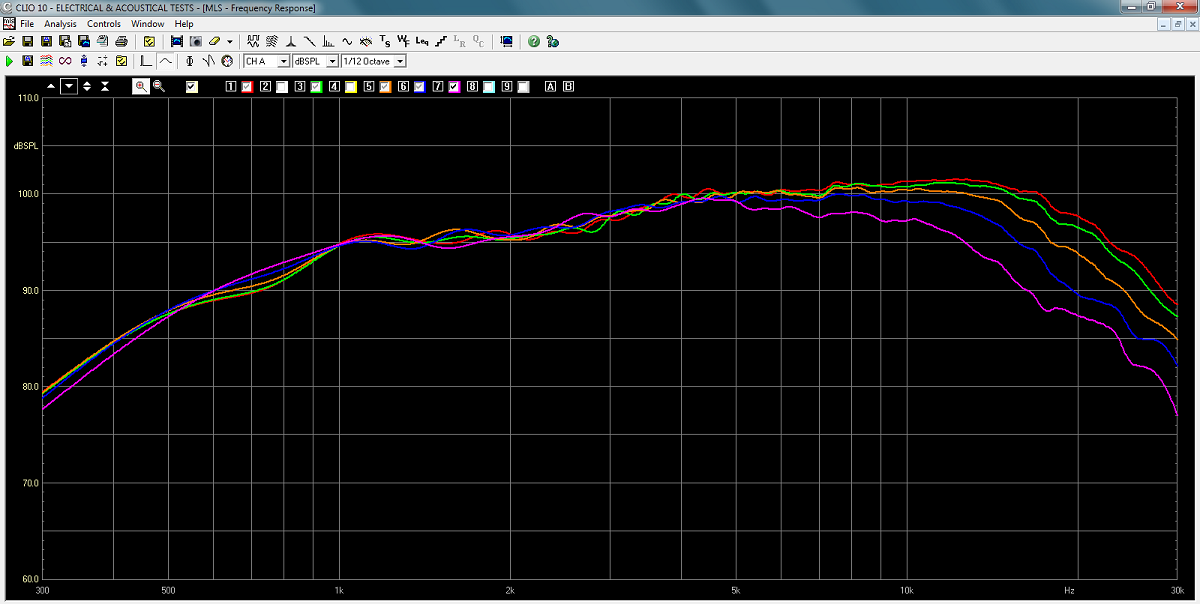Screen dimensions: 1200x604
Task: Click the Print icon in top toolbar
Action: coord(121,41)
